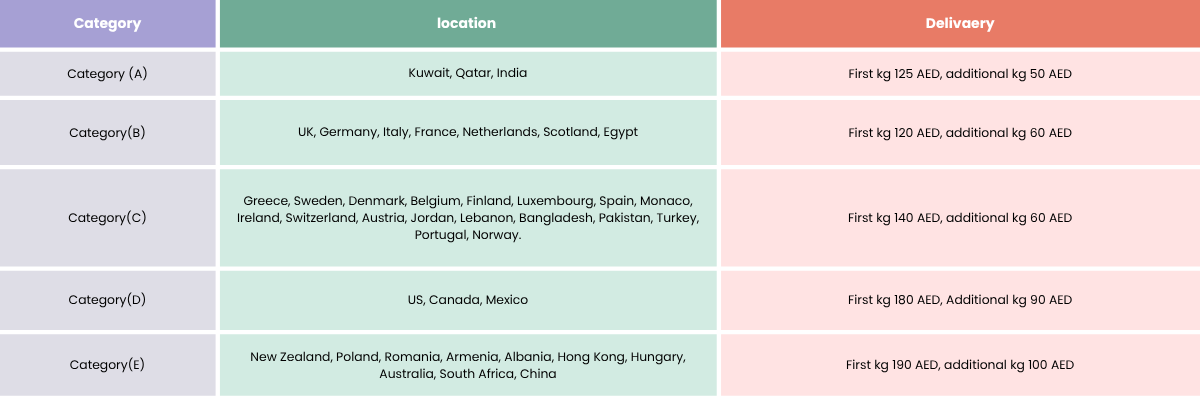Click the First kg 190 AED cell
Screen dimensions: 1200x400
tap(959, 364)
